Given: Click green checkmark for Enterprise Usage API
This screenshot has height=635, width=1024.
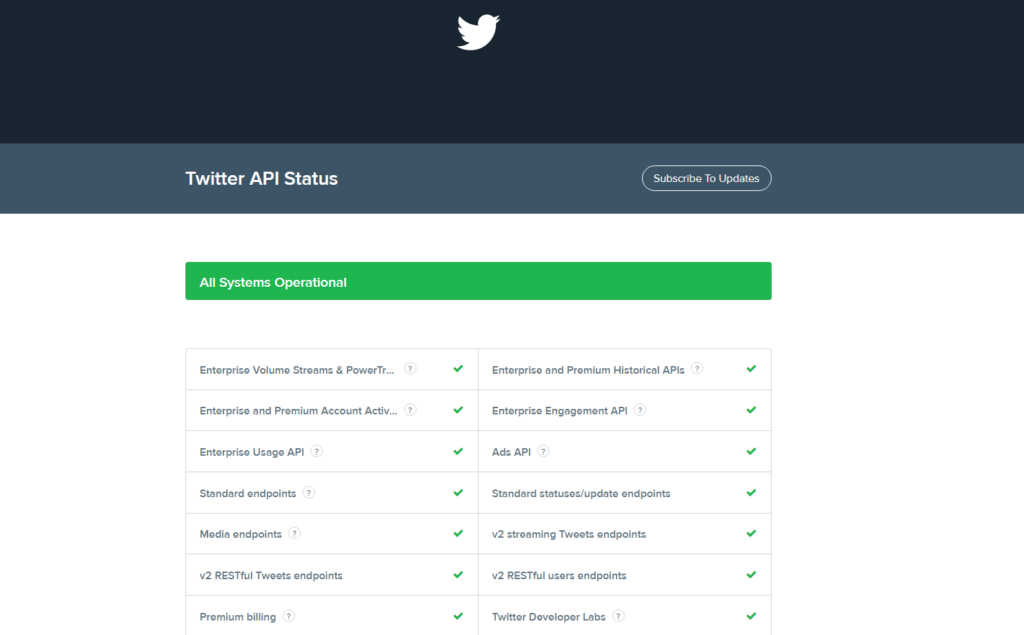Looking at the screenshot, I should point(458,451).
